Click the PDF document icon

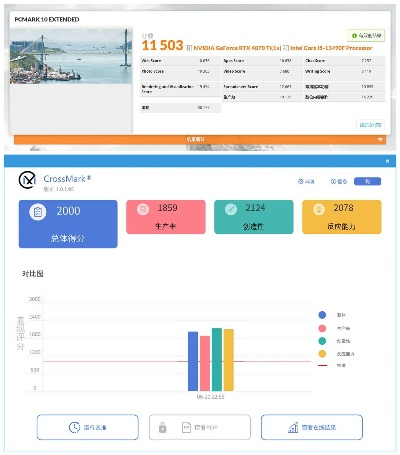(186, 427)
